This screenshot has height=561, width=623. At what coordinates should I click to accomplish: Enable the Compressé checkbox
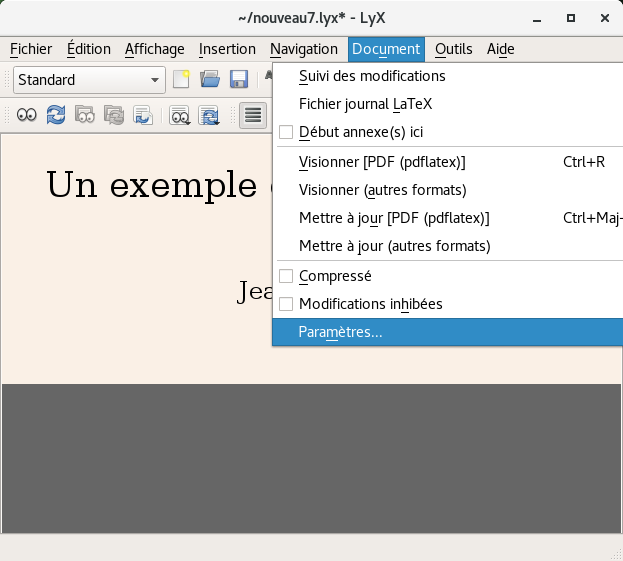point(286,276)
